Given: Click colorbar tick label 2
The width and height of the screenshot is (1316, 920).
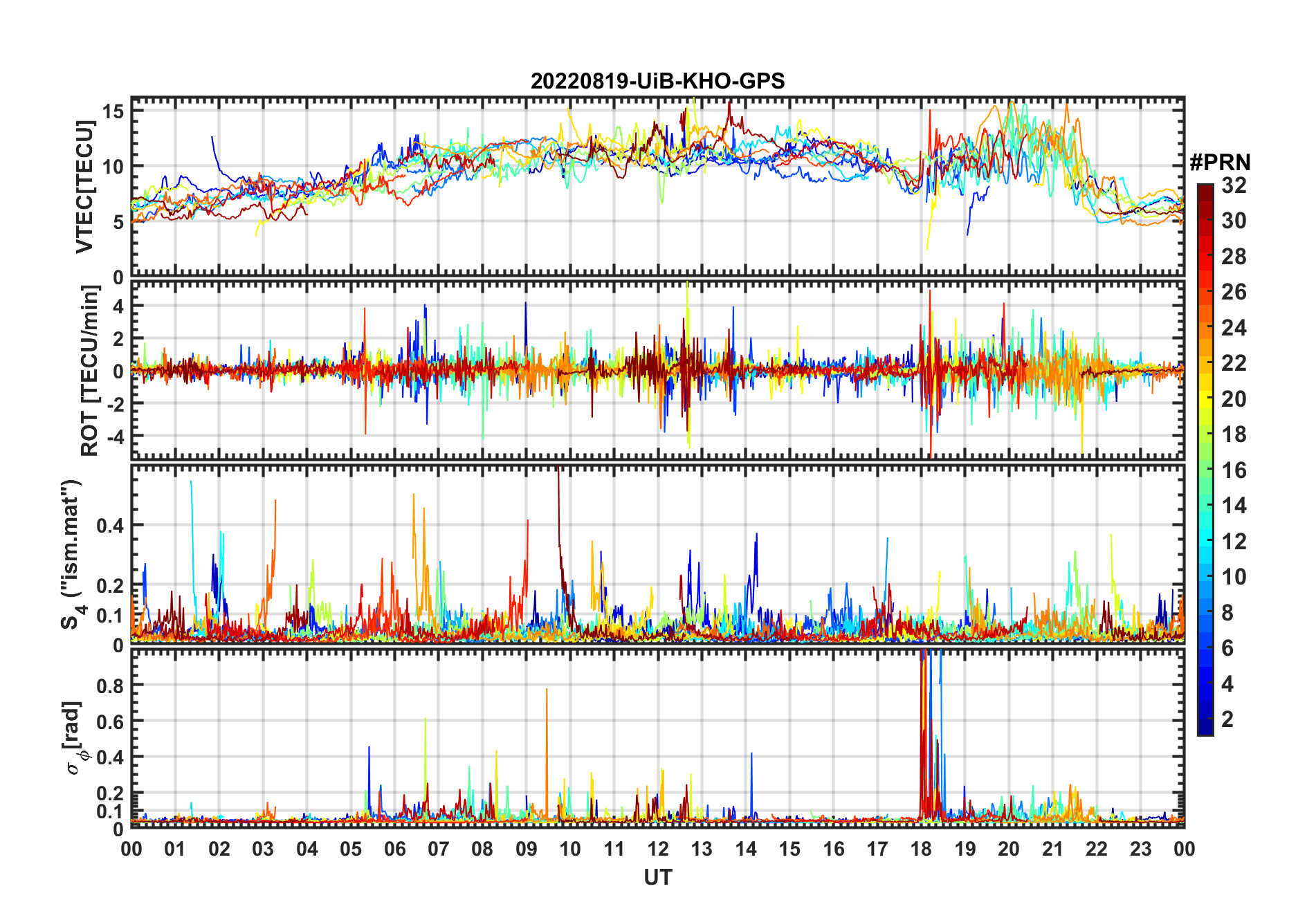Looking at the screenshot, I should click(x=1227, y=719).
